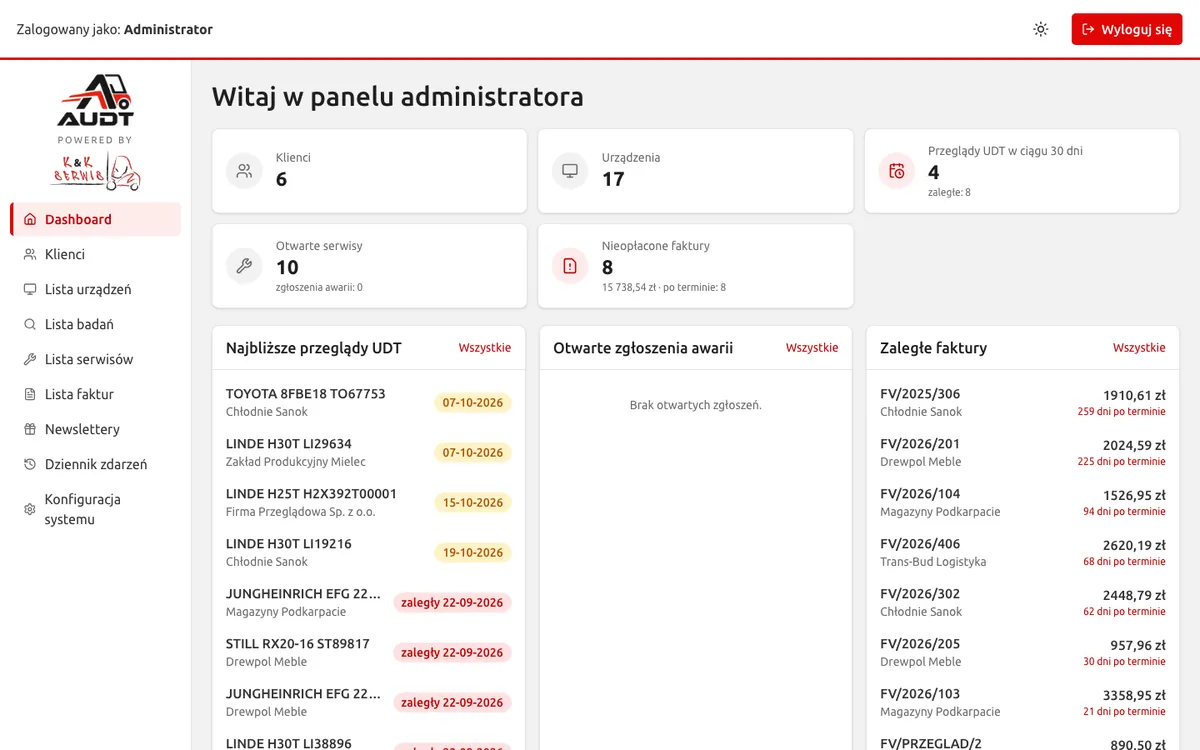Click the 2620,19 zł invoice amount
This screenshot has height=750, width=1200.
pos(1134,545)
